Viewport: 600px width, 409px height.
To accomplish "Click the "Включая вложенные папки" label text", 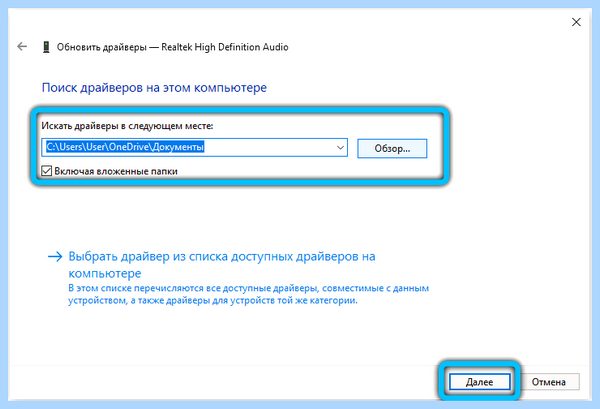I will 116,171.
